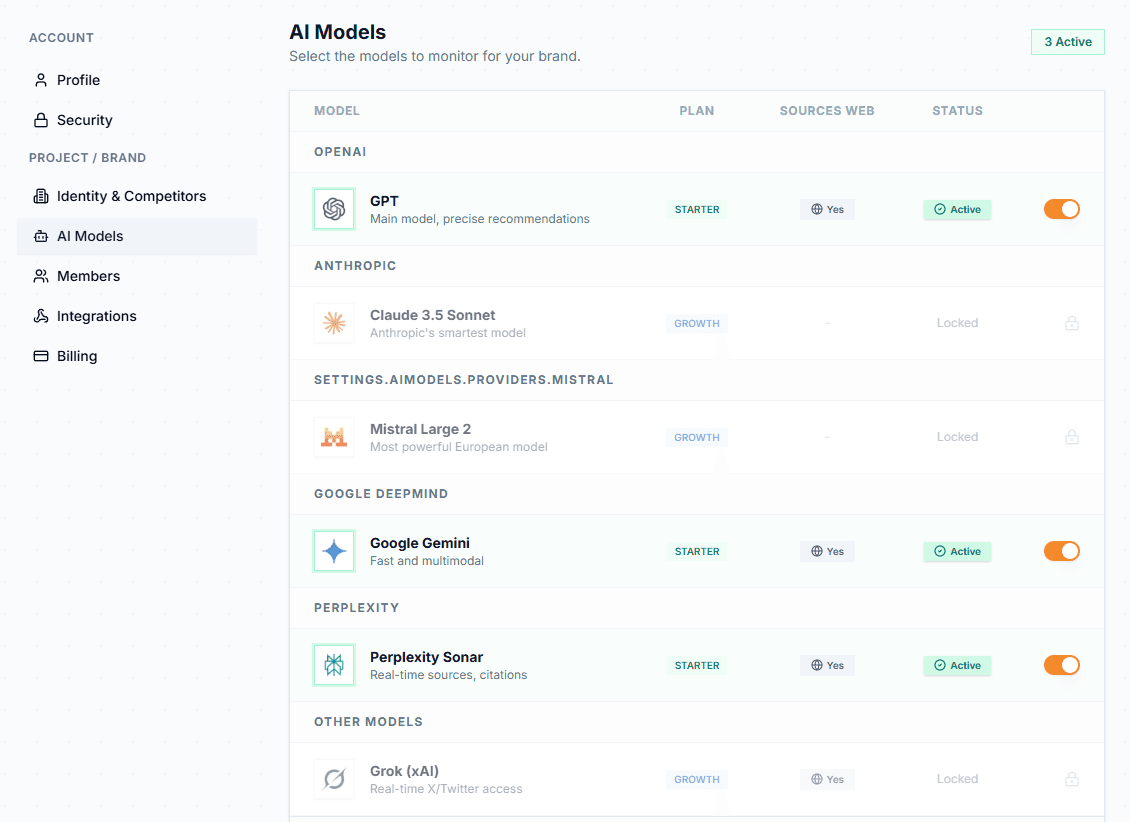This screenshot has height=822, width=1130.
Task: Open the Integrations sidebar item
Action: click(x=96, y=316)
